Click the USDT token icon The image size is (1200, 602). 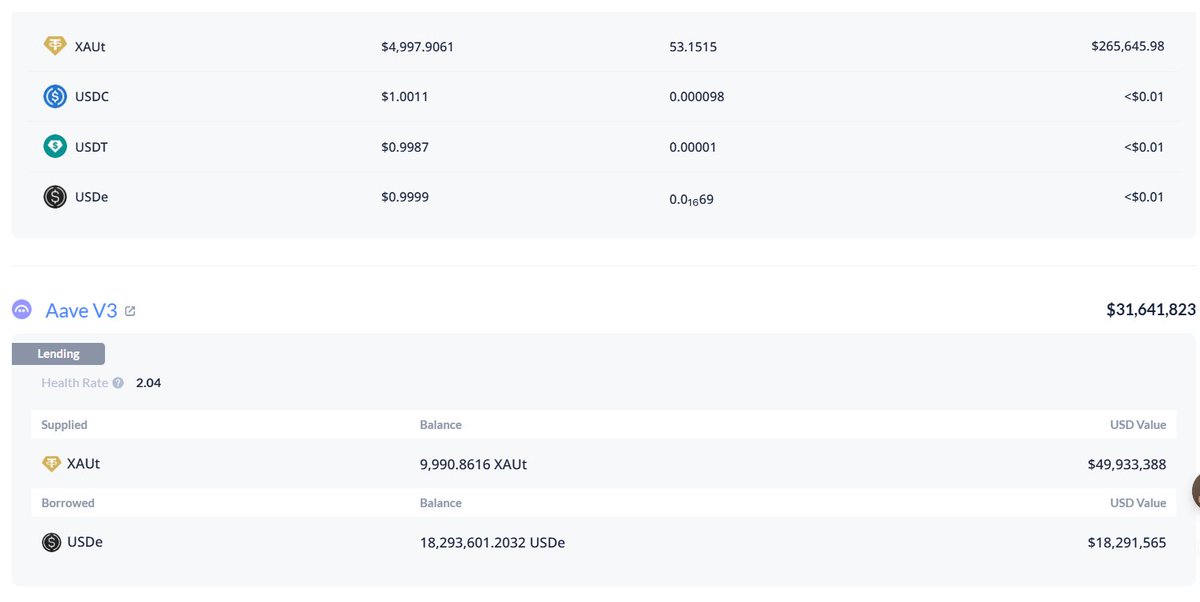(x=55, y=147)
